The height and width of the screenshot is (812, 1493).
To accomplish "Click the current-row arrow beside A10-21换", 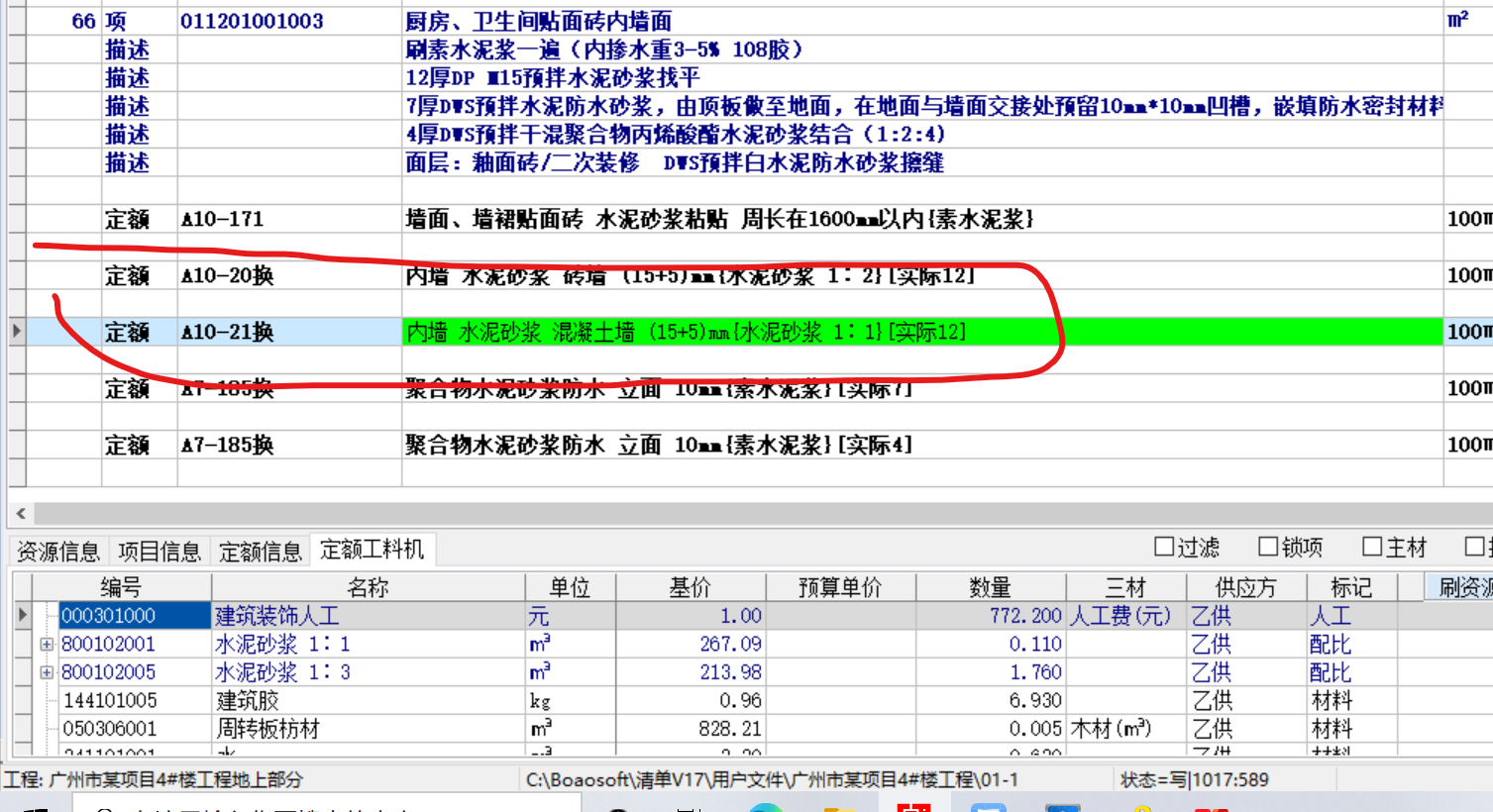I will tap(16, 331).
